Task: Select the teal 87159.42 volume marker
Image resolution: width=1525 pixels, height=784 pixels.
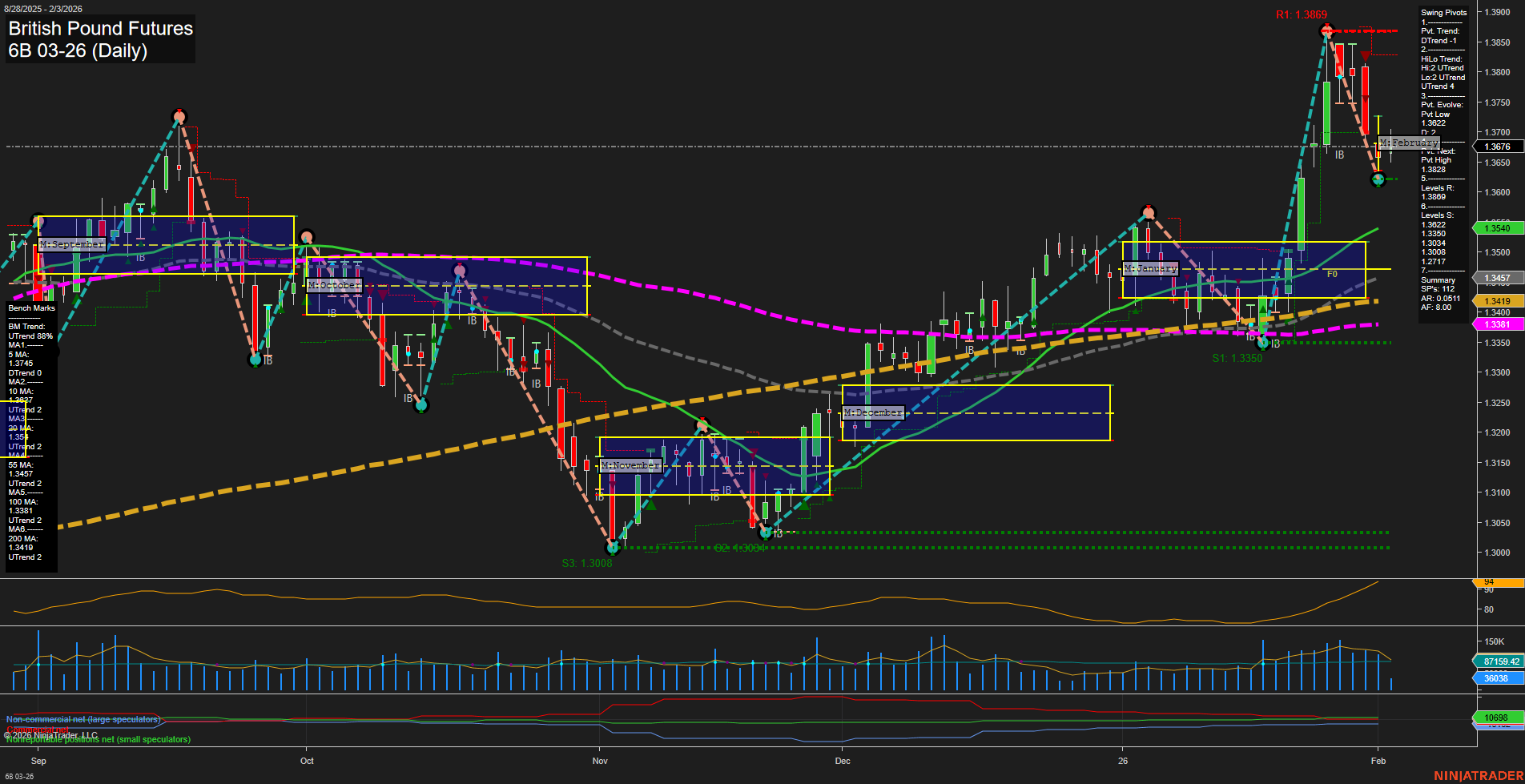Action: point(1499,661)
